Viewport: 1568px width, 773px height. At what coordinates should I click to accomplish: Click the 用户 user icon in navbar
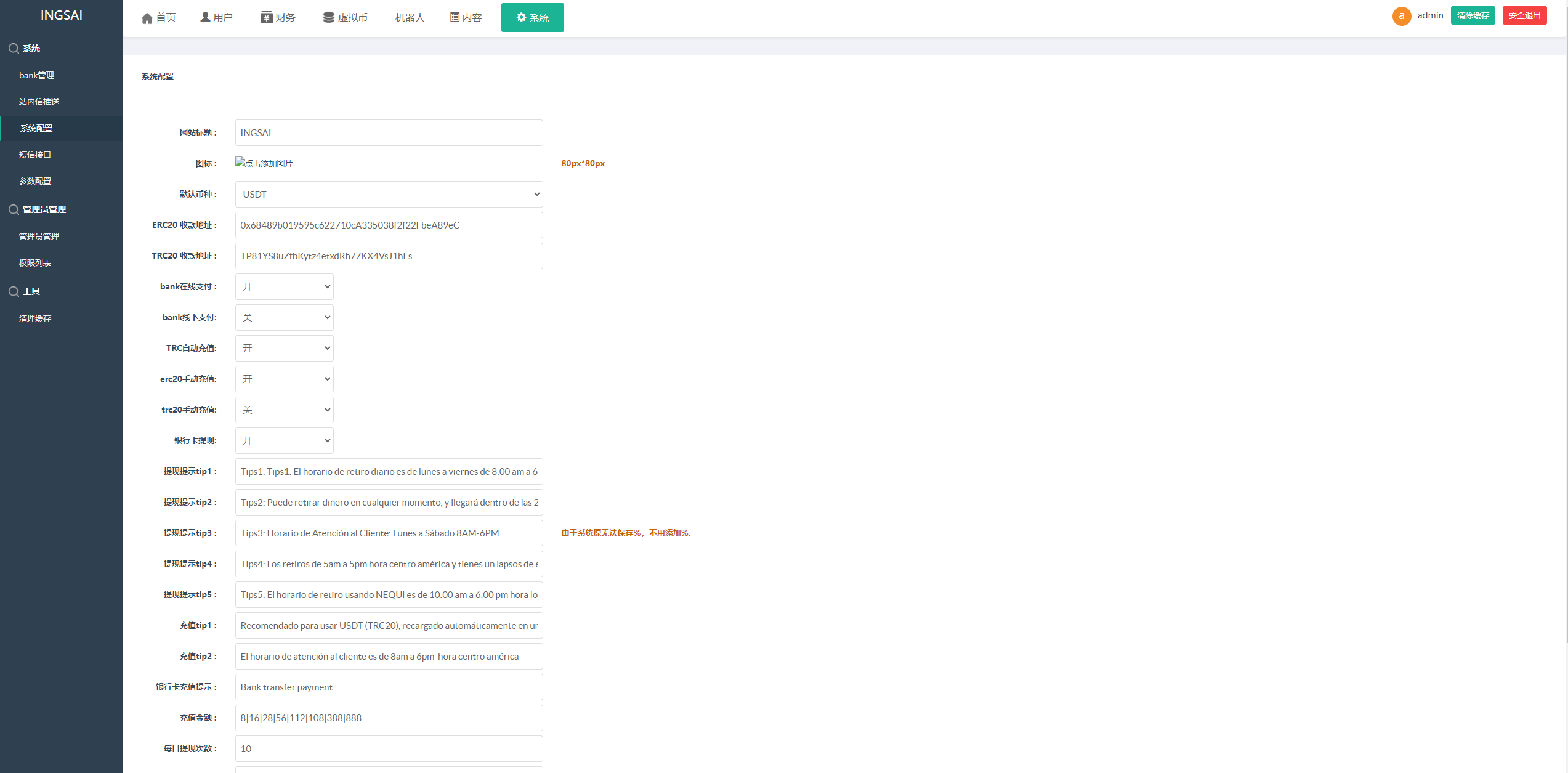click(x=214, y=17)
